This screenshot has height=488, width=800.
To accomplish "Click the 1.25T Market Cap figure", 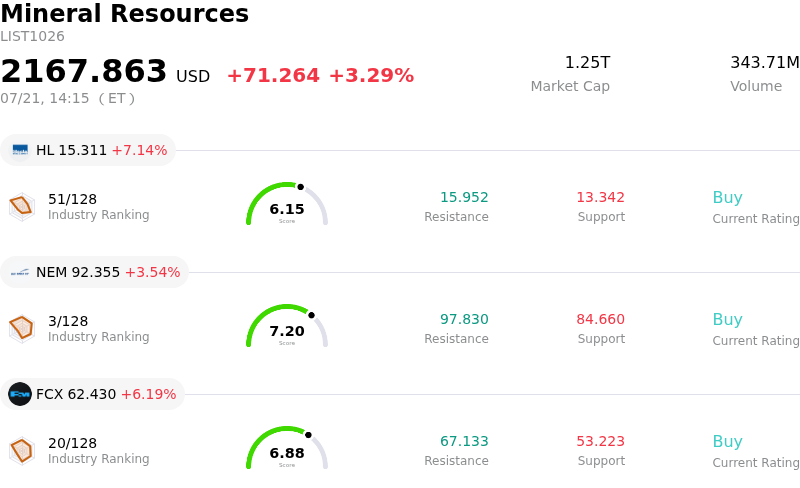I will [x=587, y=62].
